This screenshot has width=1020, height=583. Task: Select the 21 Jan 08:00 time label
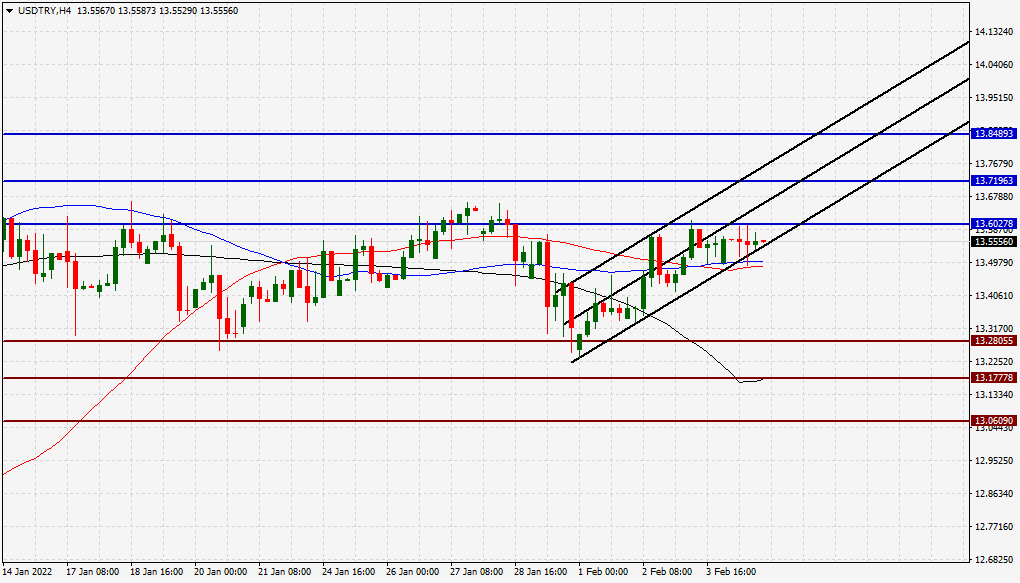click(x=284, y=572)
